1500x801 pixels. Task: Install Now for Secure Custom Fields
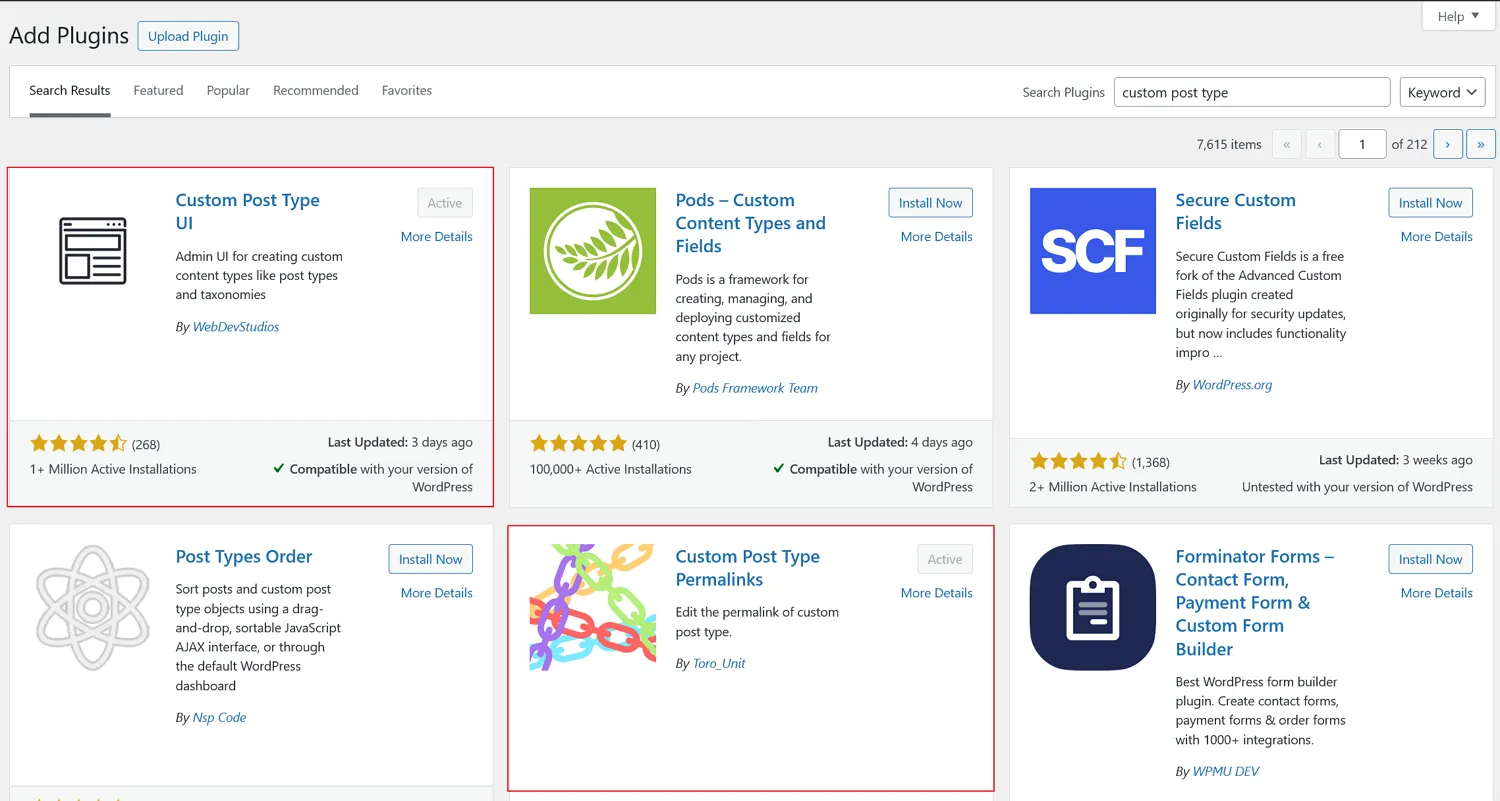point(1430,203)
